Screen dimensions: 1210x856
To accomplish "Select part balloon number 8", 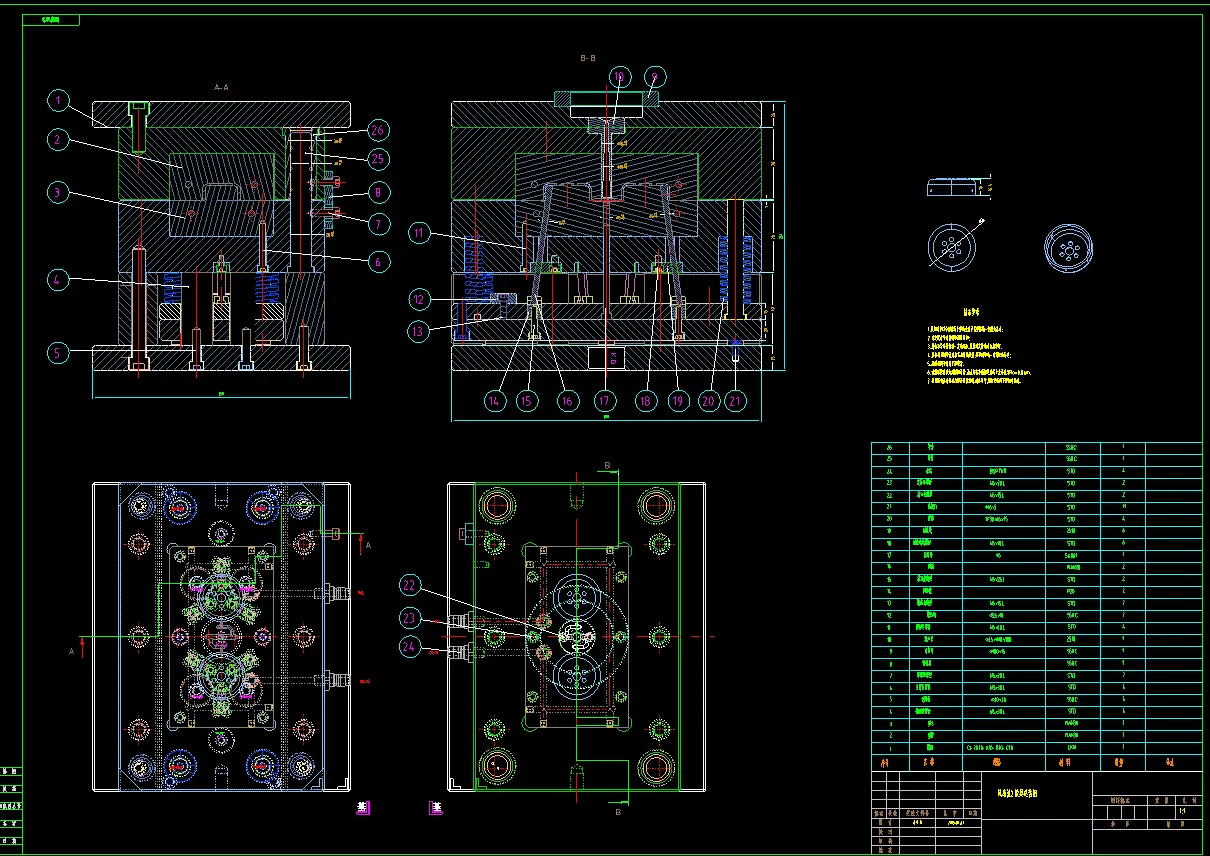I will [x=377, y=192].
